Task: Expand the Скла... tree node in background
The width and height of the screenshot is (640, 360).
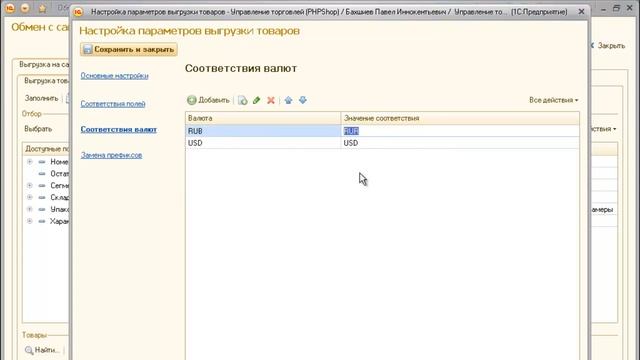Action: click(29, 198)
